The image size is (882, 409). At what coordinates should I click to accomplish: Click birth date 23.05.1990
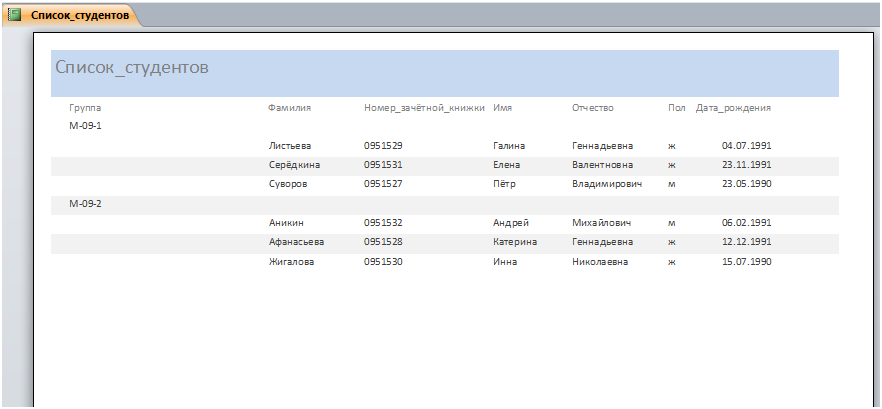tap(746, 184)
